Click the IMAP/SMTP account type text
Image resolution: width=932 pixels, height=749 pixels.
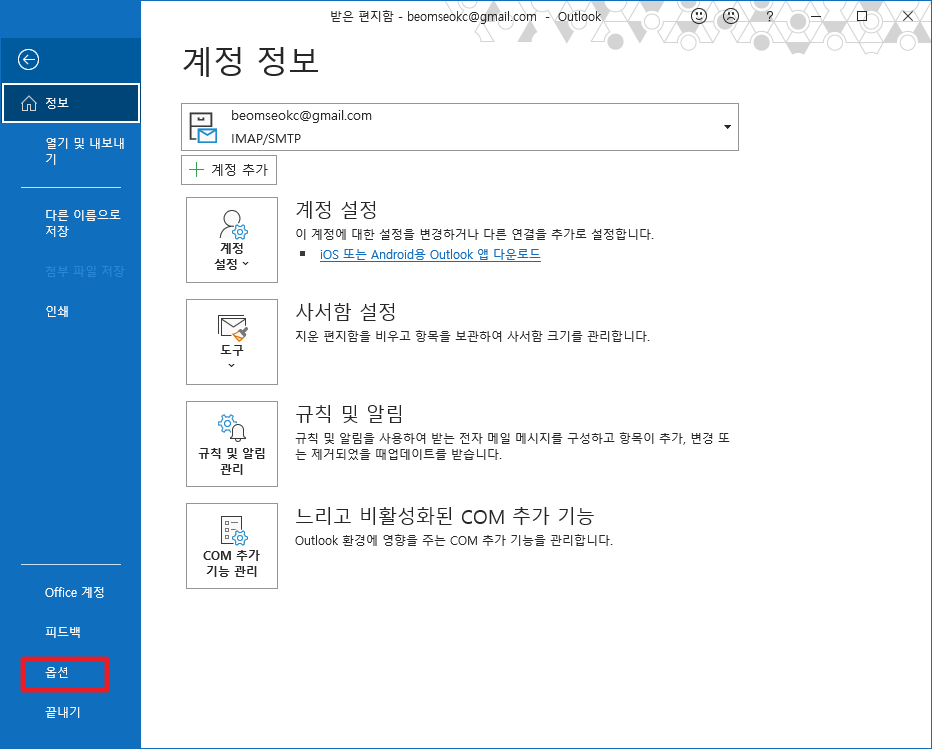(266, 139)
